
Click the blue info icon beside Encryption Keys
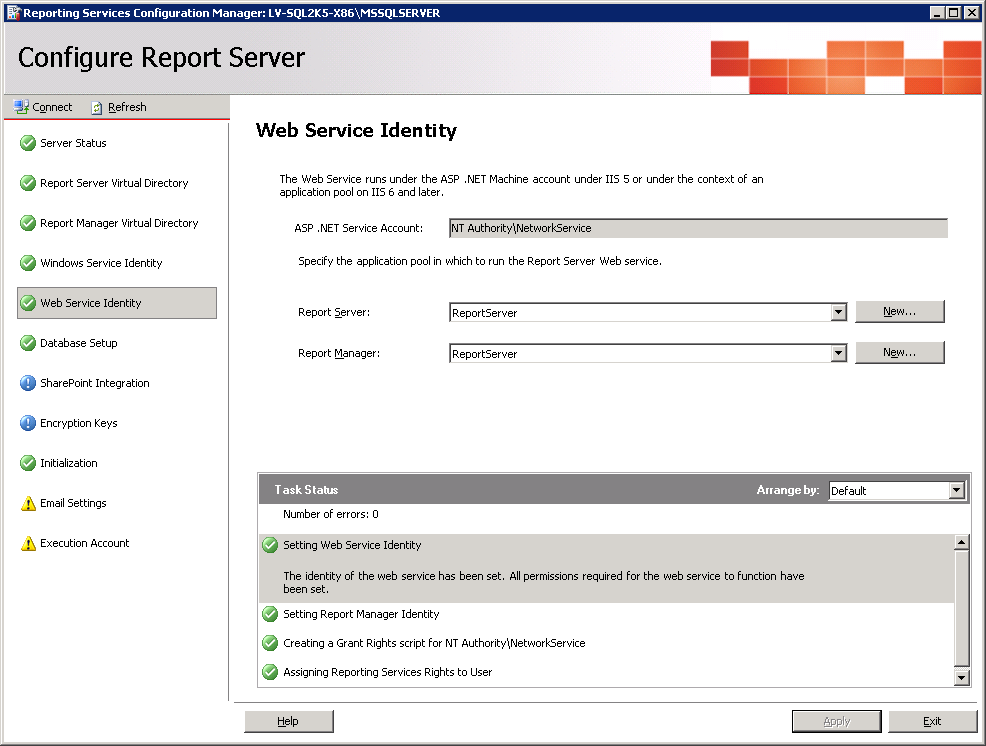tap(28, 423)
